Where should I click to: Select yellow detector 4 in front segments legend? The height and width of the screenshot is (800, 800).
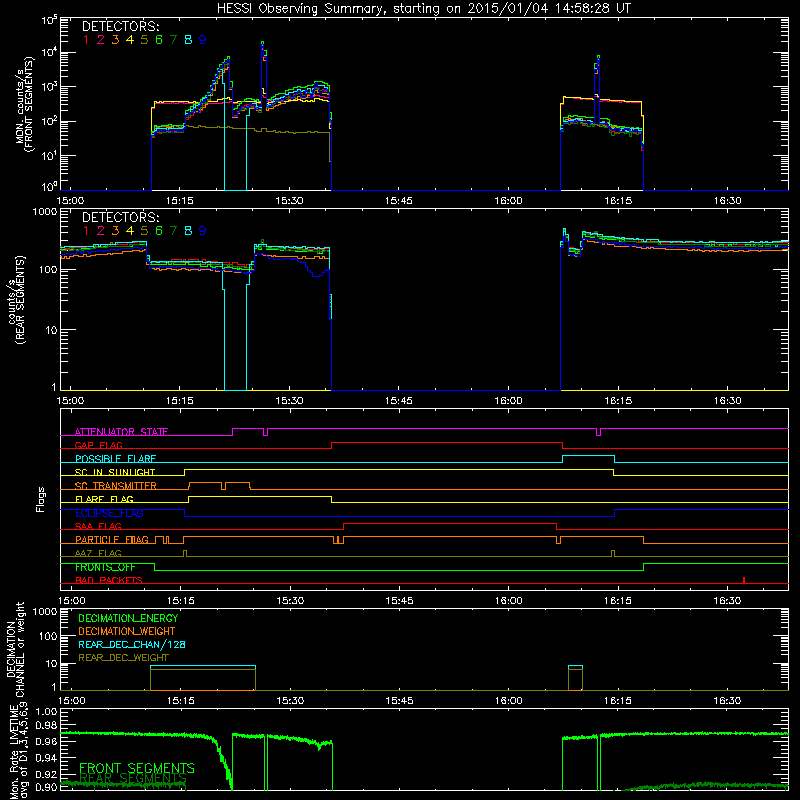coord(130,40)
